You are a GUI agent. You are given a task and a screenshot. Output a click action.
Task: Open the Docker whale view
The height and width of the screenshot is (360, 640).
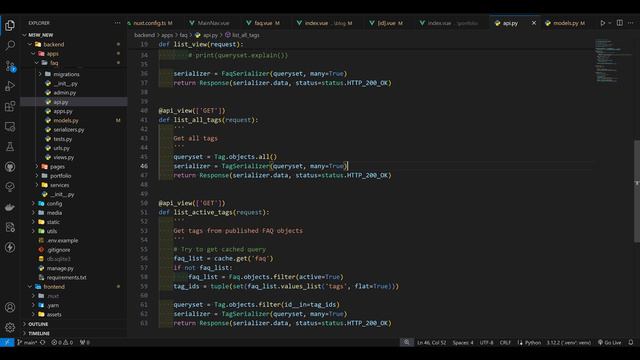click(10, 207)
